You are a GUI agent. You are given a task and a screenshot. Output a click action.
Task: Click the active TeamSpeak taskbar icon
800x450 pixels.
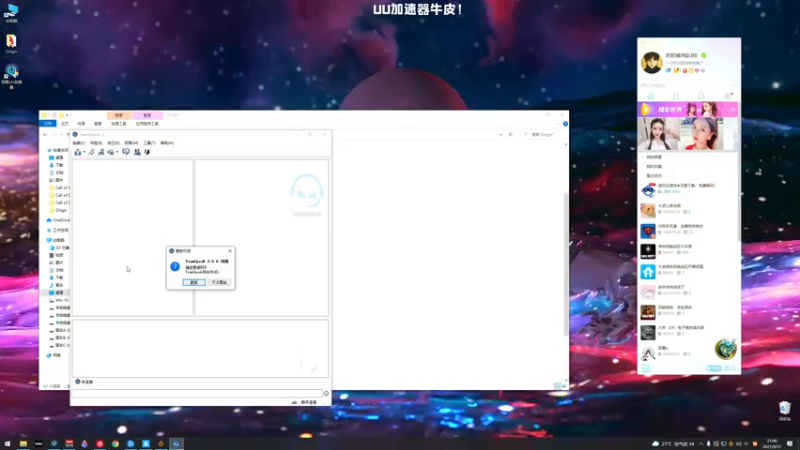click(177, 444)
